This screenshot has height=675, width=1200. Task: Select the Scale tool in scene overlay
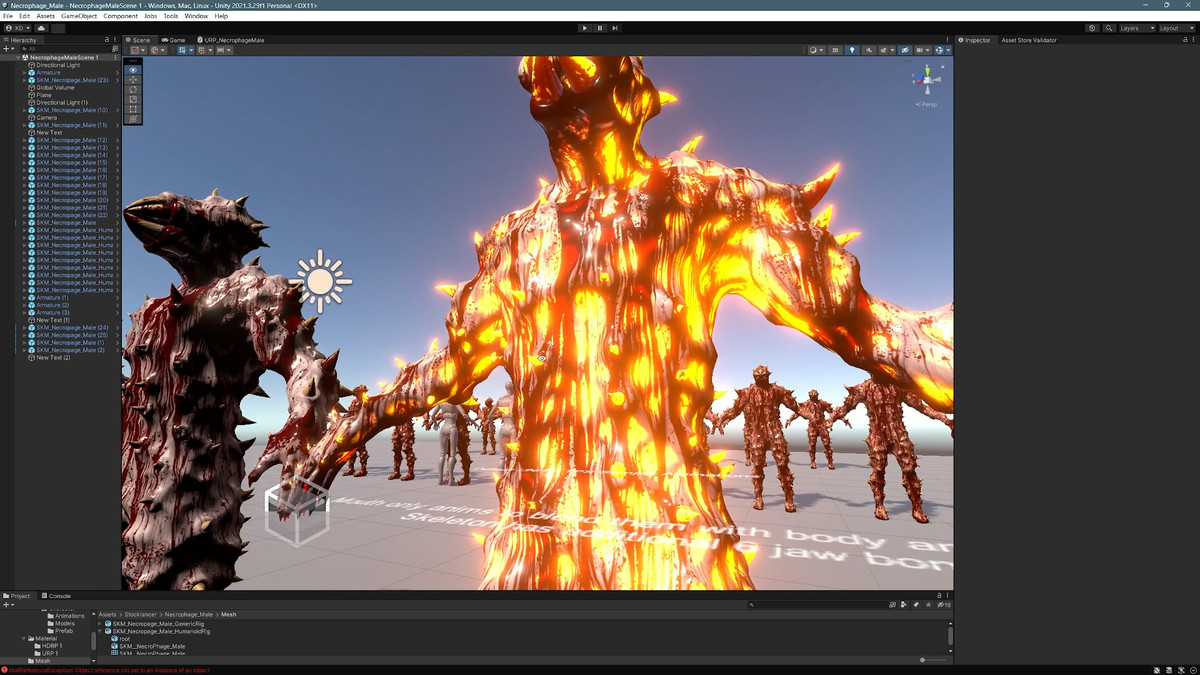click(133, 100)
